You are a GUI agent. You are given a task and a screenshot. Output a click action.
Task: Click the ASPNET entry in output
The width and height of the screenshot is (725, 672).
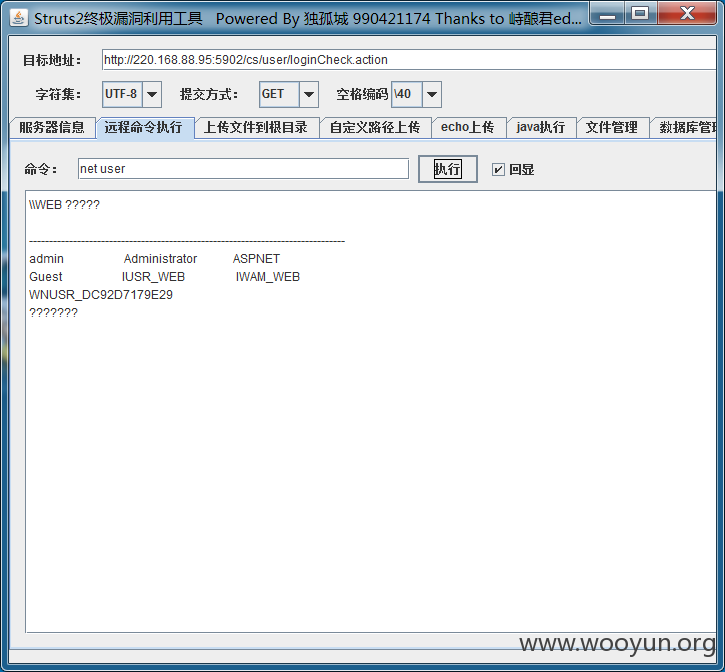click(x=256, y=259)
